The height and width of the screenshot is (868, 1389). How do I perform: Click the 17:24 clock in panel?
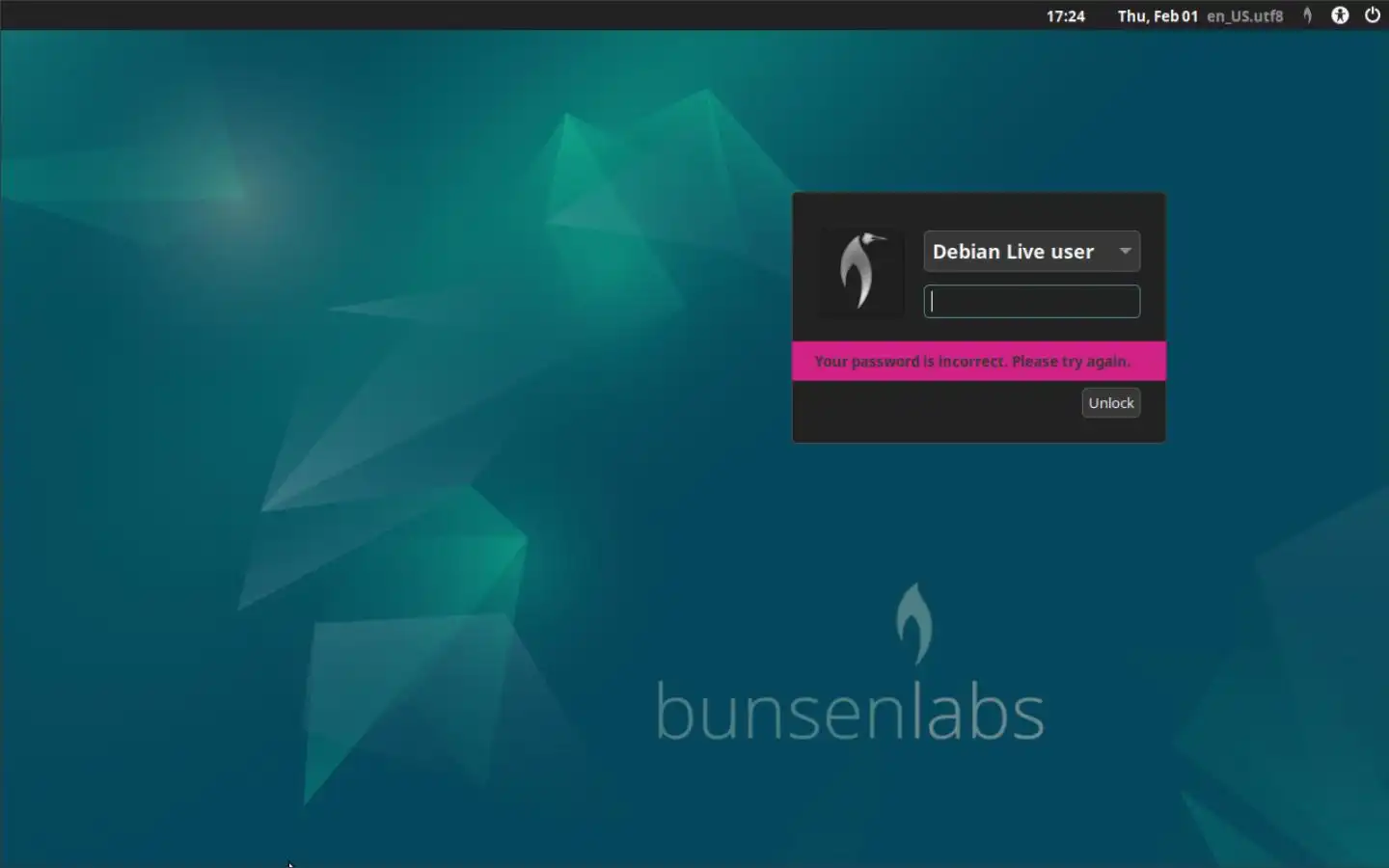pyautogui.click(x=1066, y=15)
